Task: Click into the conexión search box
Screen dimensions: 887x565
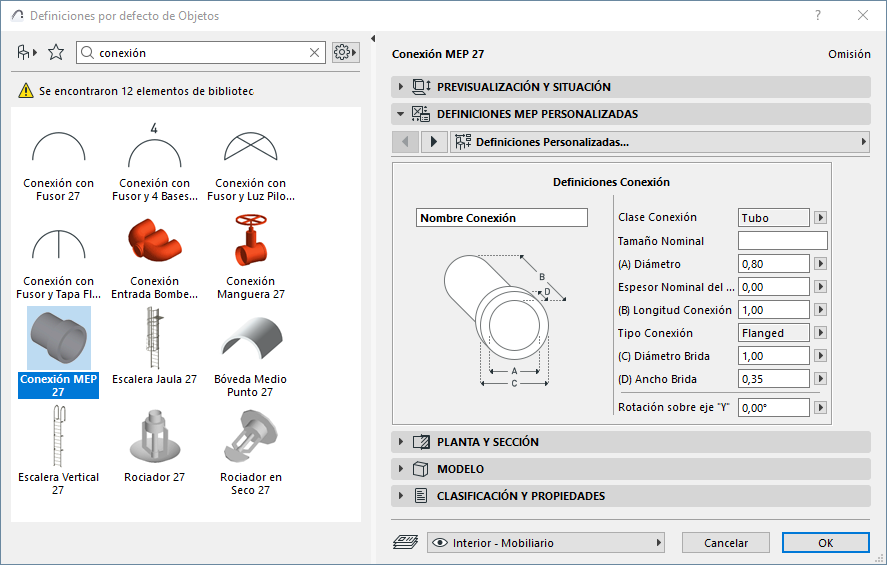Action: (201, 53)
